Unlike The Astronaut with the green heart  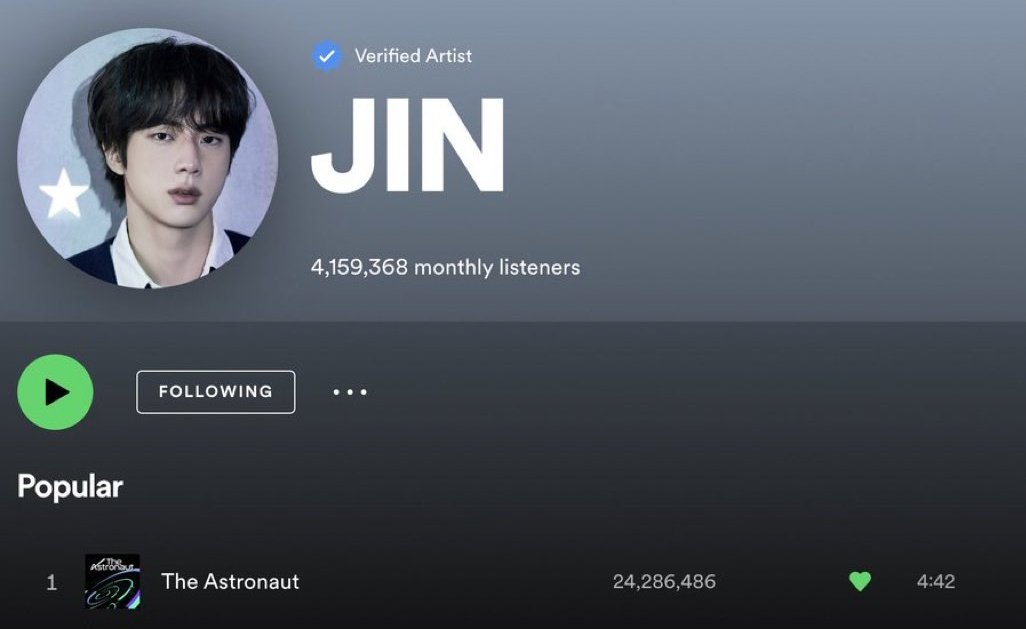pos(860,581)
